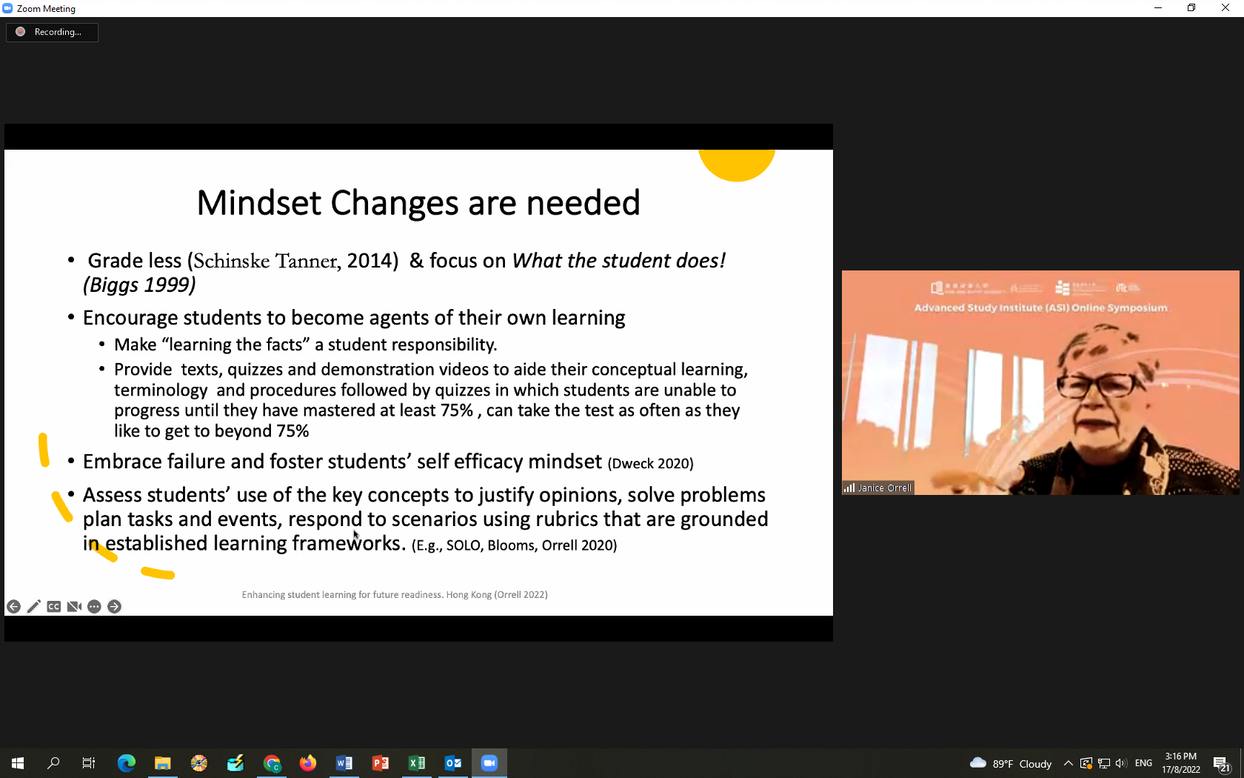1244x778 pixels.
Task: Show hidden system tray icons
Action: pos(1068,763)
